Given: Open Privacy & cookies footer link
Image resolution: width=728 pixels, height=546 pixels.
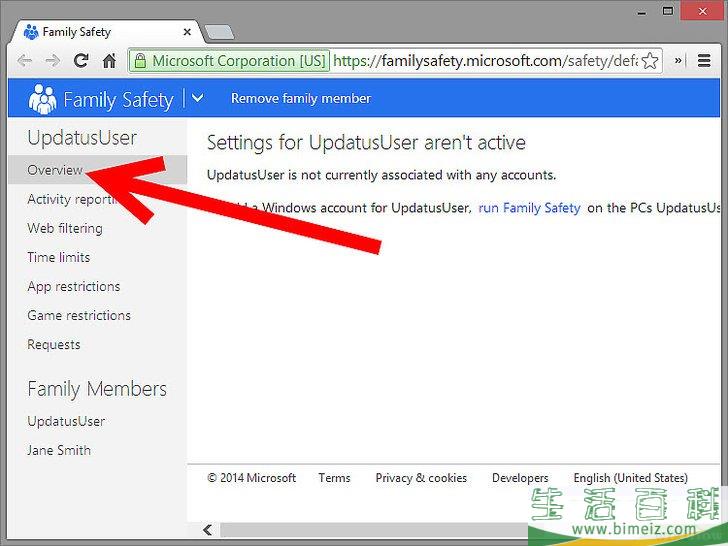Looking at the screenshot, I should pos(421,478).
